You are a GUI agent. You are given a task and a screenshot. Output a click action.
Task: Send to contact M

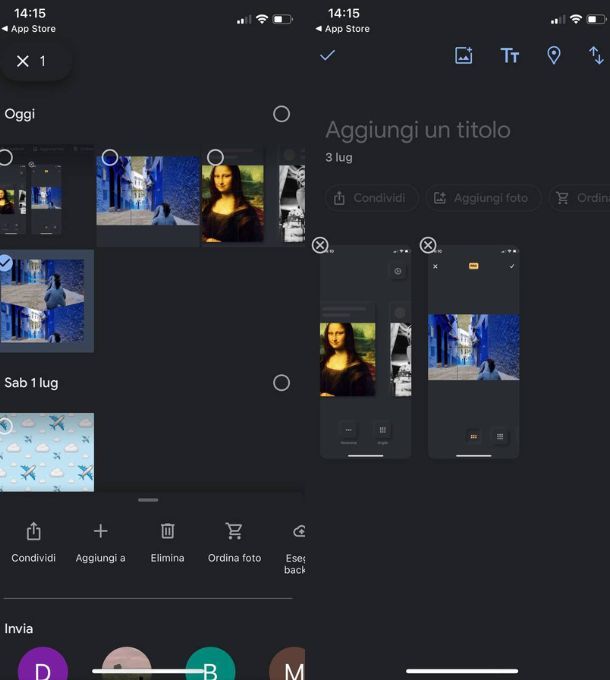point(288,664)
